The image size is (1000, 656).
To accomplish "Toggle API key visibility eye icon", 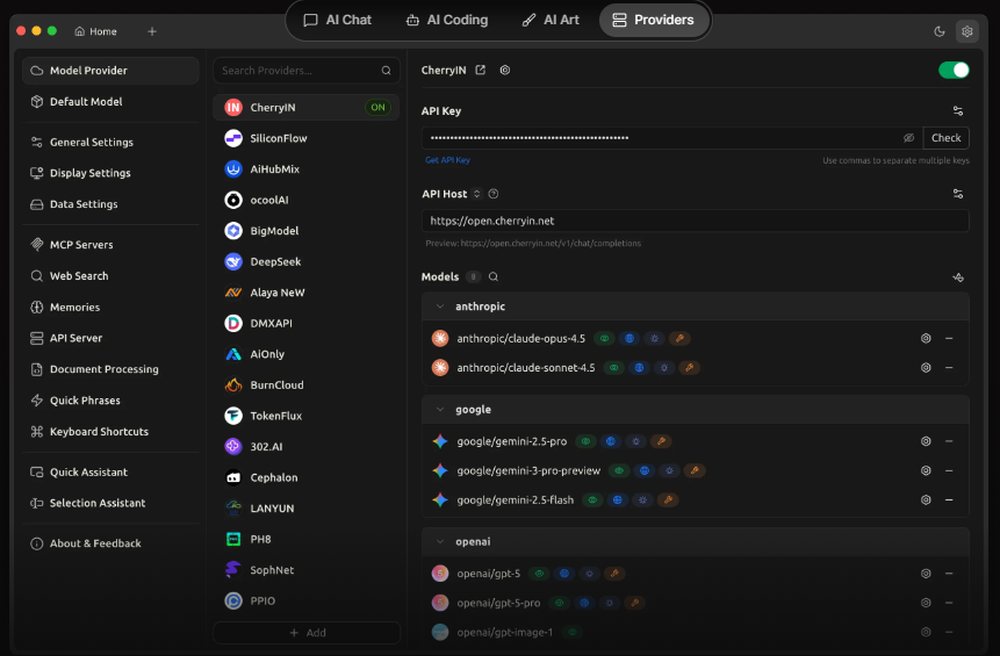I will pos(909,138).
